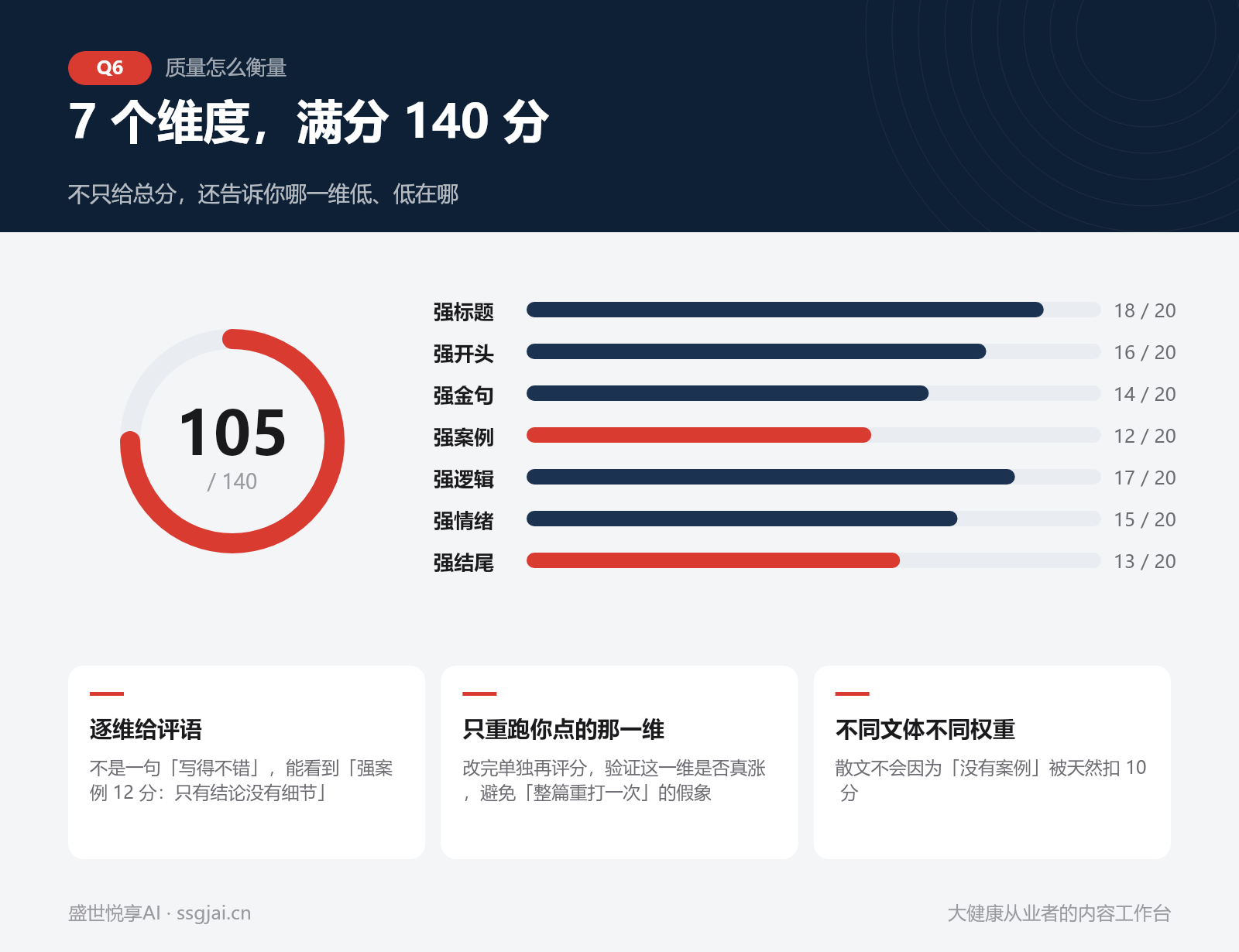Click the 强情绪 dimension label

[x=464, y=520]
